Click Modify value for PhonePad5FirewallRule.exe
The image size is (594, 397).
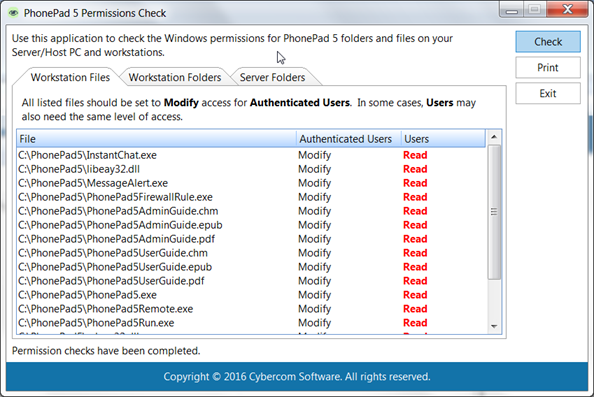[314, 197]
